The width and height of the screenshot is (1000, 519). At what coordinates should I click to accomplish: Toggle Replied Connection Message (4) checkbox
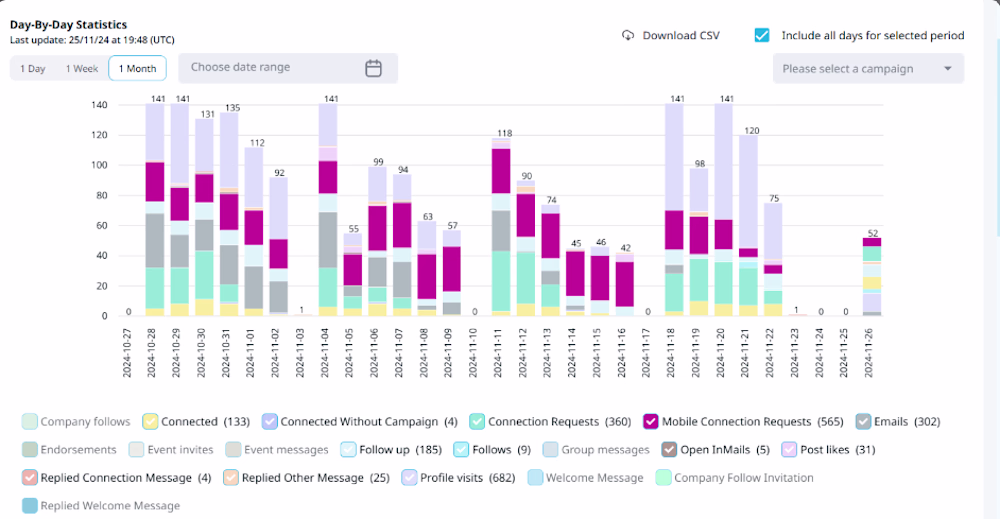pos(29,478)
